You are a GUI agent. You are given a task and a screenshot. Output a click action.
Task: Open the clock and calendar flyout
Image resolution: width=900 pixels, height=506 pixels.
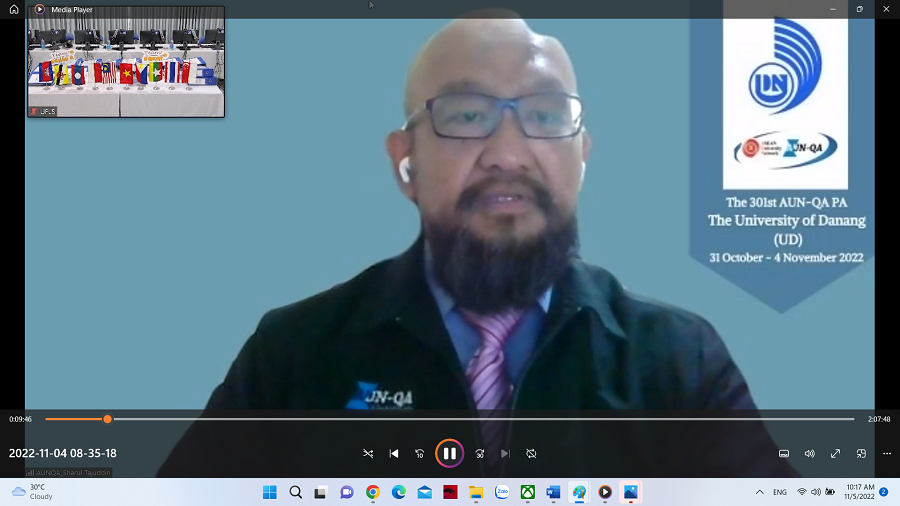point(859,492)
